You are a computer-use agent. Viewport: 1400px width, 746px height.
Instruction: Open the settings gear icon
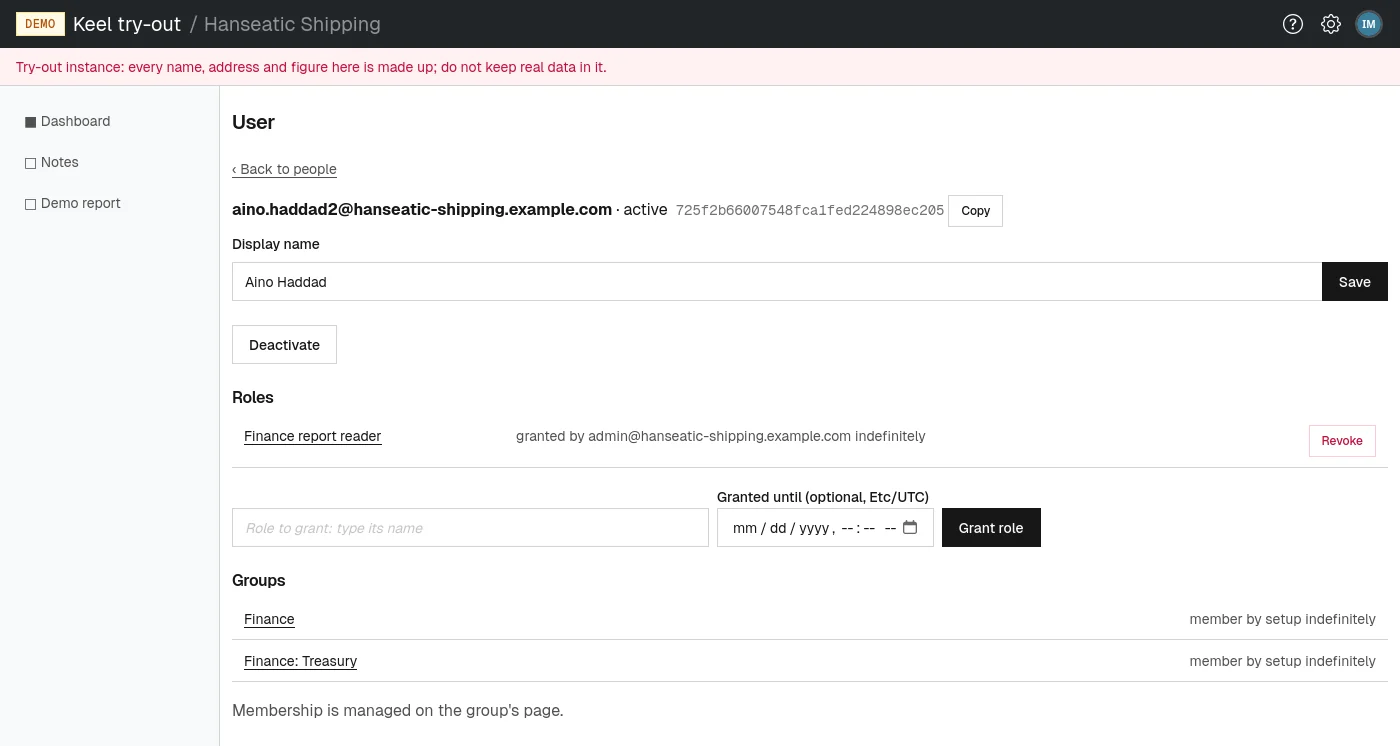pos(1331,24)
